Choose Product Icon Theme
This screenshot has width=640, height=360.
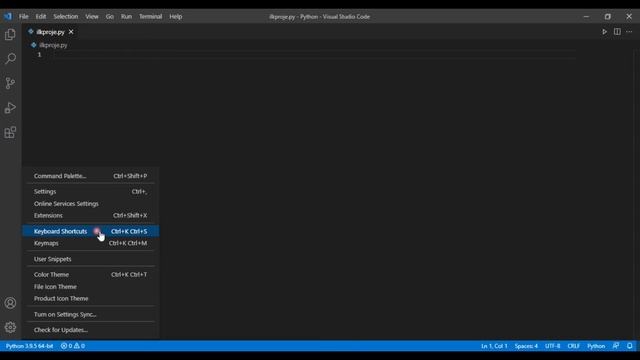[91, 299]
